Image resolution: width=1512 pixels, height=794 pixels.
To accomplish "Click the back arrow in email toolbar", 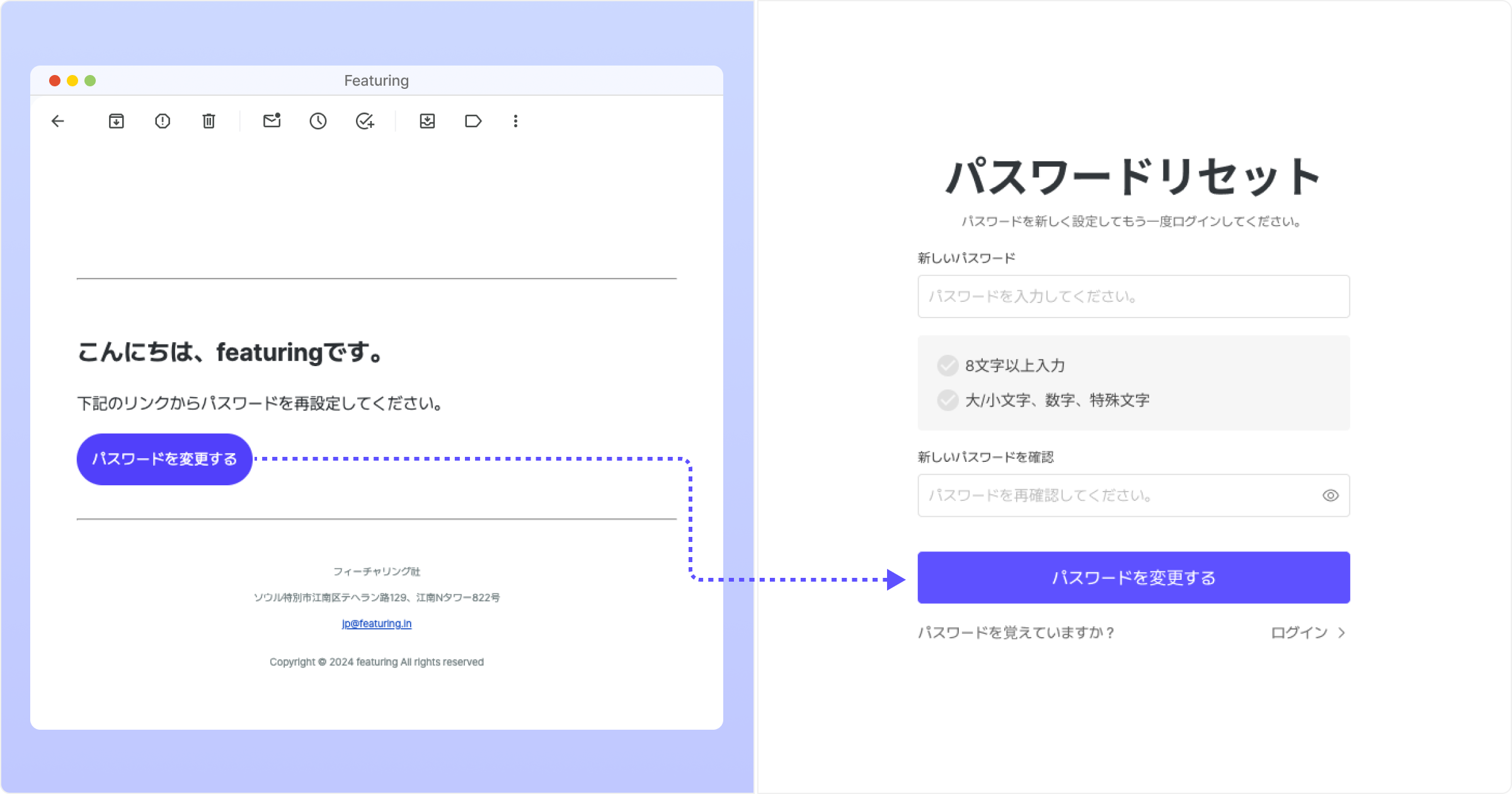I will (58, 121).
